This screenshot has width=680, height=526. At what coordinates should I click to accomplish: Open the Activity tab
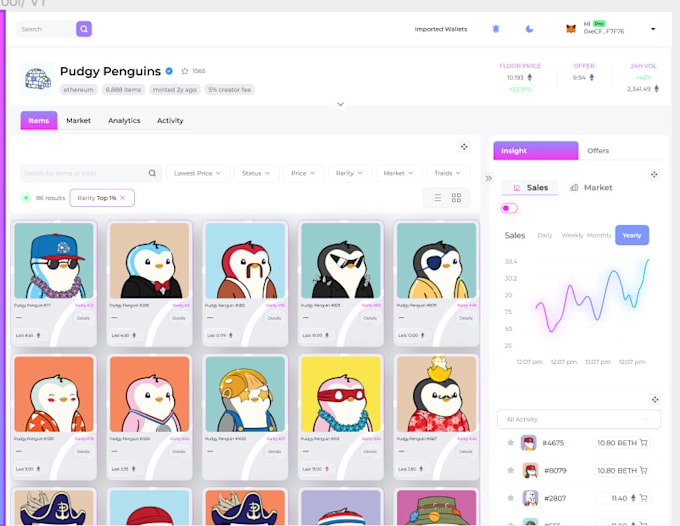pos(170,121)
